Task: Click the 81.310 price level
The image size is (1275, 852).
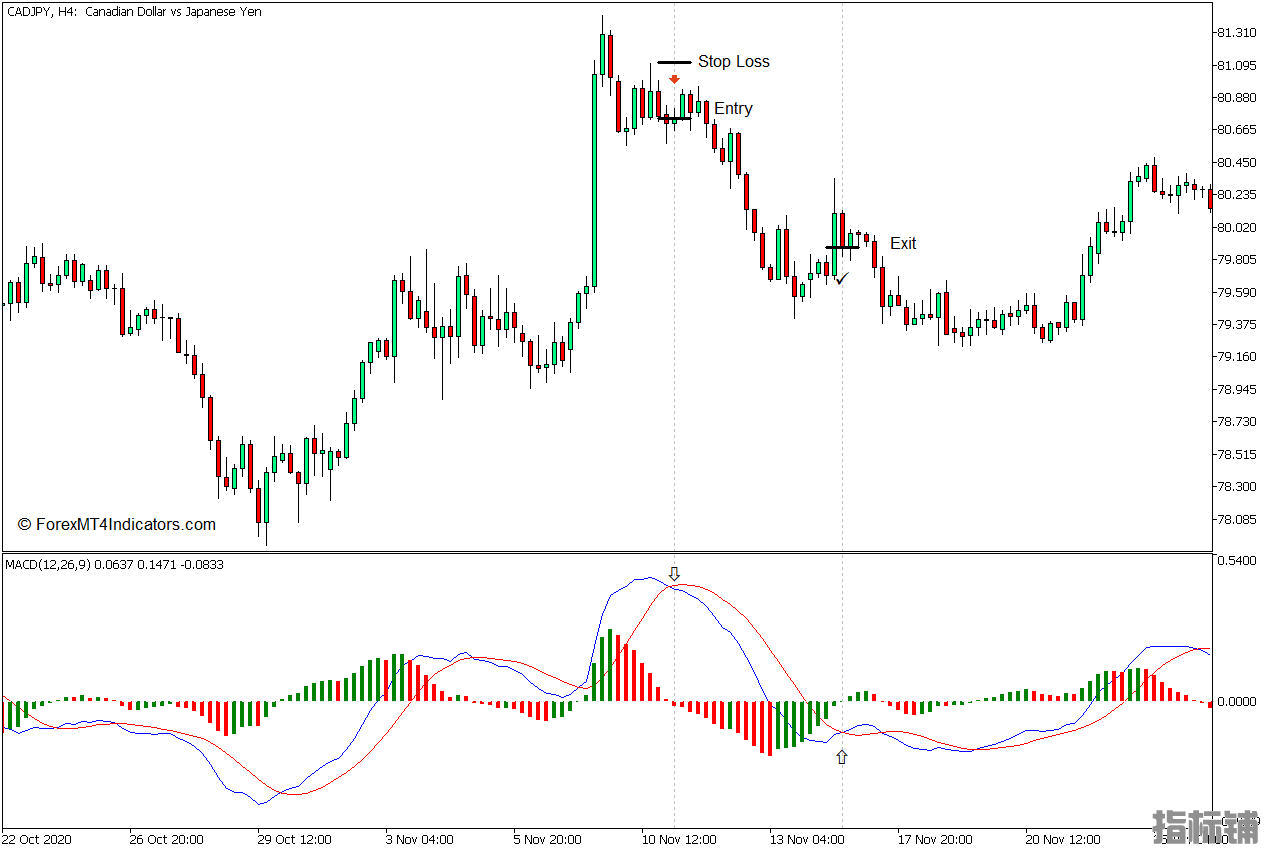Action: tap(1237, 33)
